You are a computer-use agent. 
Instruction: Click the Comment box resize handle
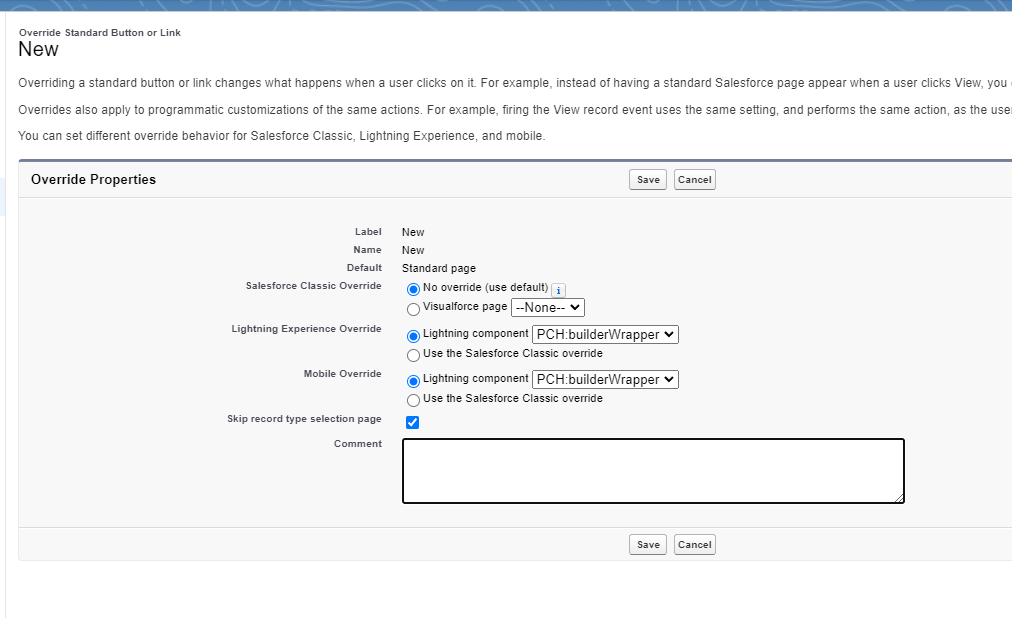[899, 498]
